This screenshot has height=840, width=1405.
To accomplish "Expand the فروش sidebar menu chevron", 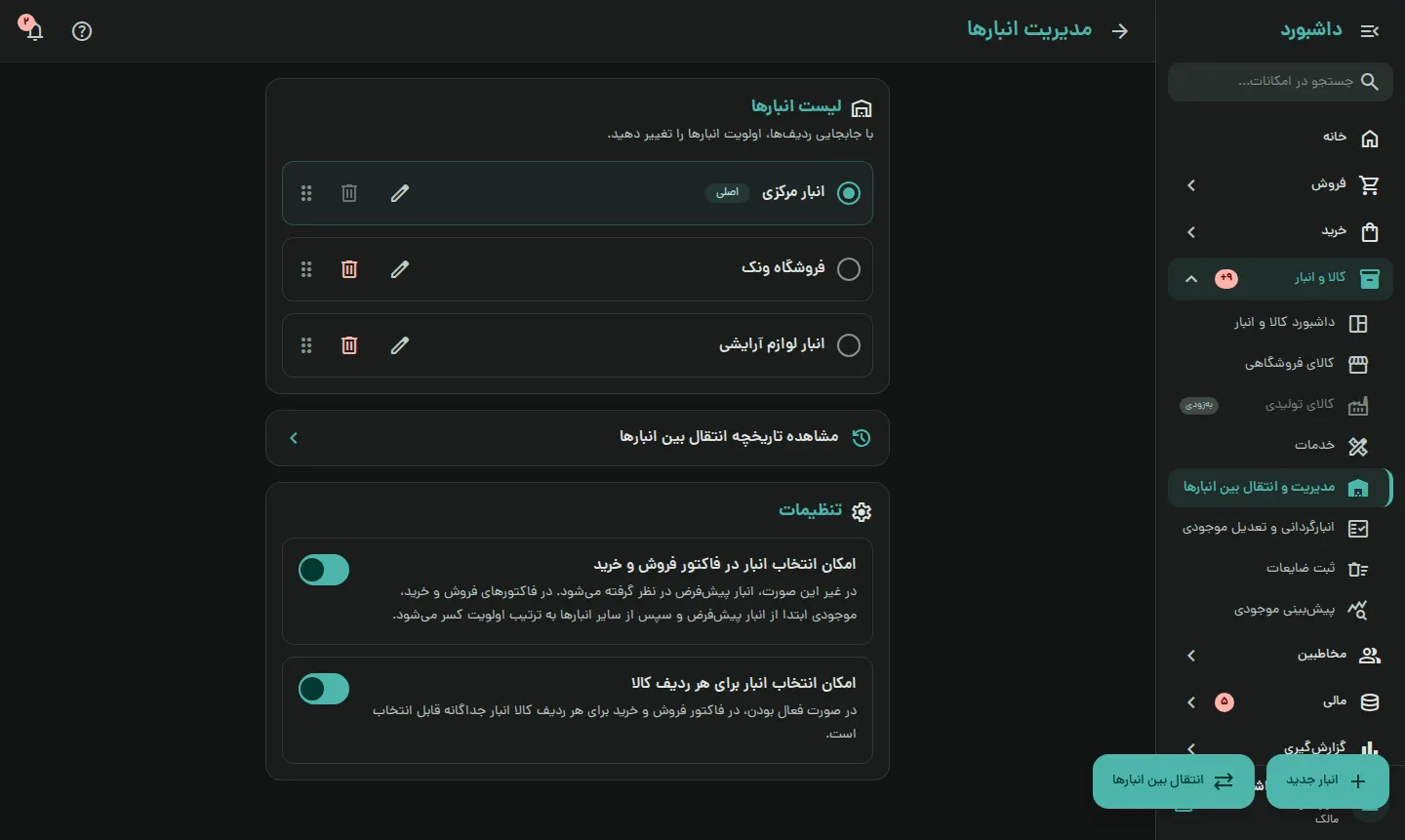I will pos(1191,185).
